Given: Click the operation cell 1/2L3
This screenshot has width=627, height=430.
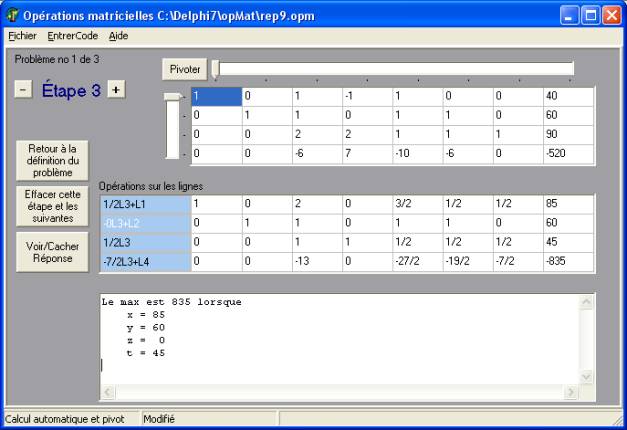Looking at the screenshot, I should [x=146, y=242].
